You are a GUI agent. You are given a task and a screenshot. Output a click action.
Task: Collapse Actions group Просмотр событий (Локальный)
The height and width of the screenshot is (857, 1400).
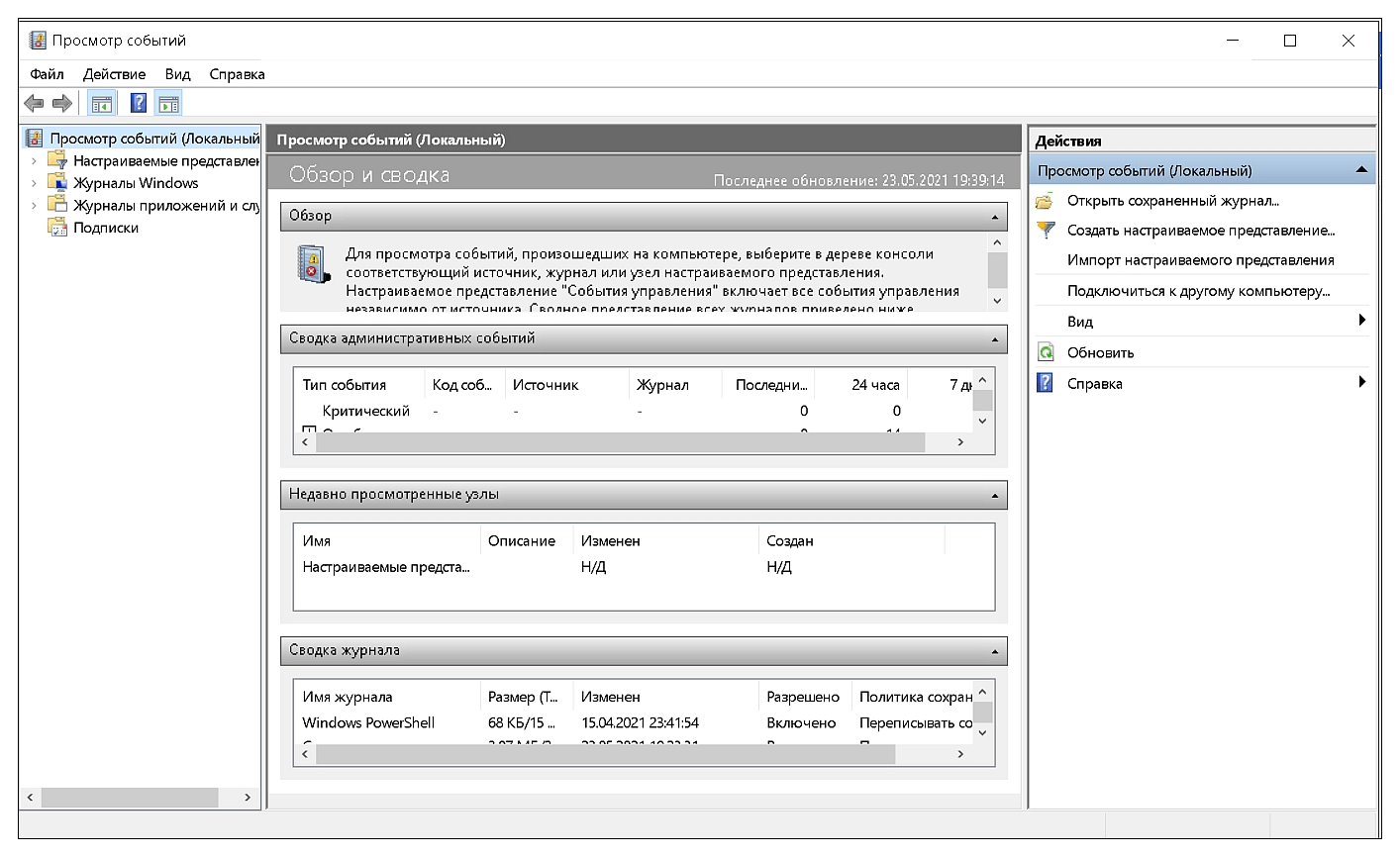pyautogui.click(x=1362, y=170)
